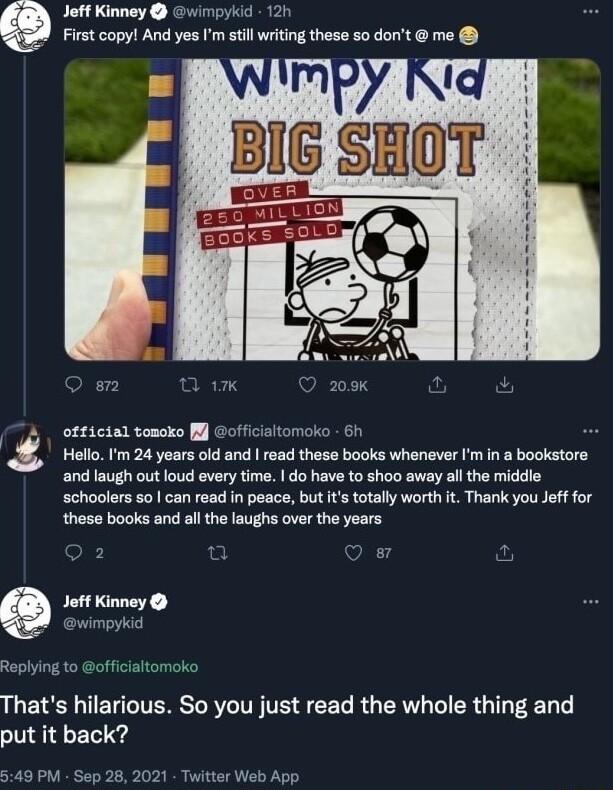Share the Big Shot book tweet
Image resolution: width=613 pixels, height=790 pixels.
pyautogui.click(x=436, y=385)
